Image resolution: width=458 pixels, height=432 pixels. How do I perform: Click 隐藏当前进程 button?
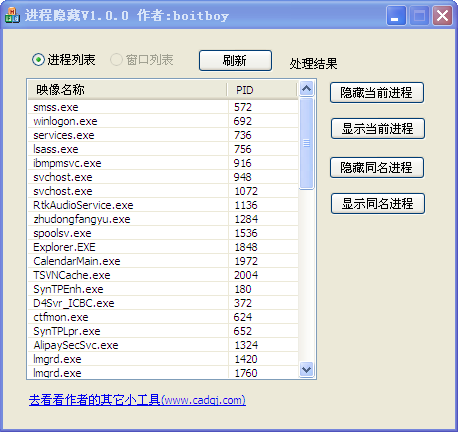click(377, 93)
